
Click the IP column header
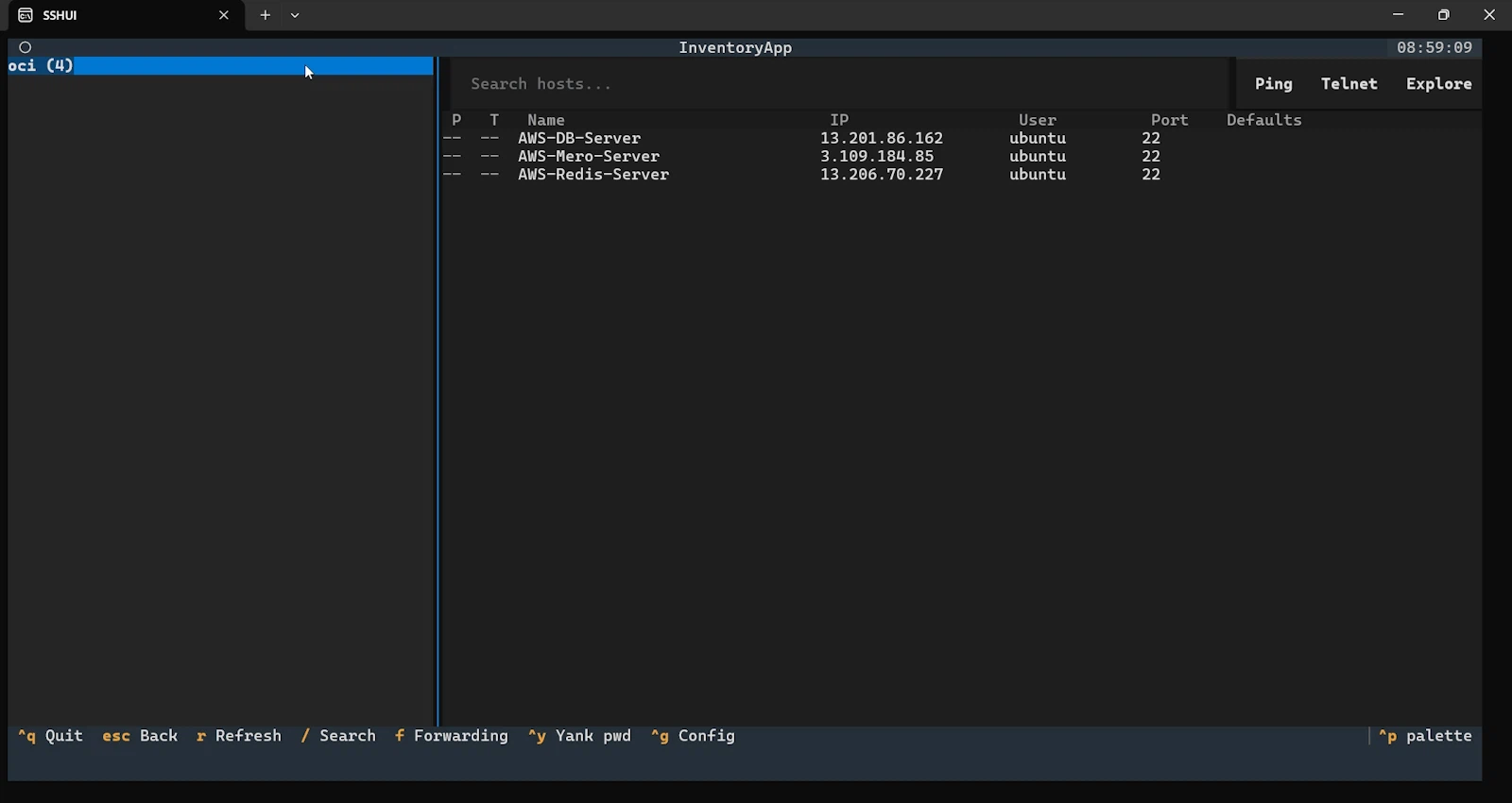coord(839,120)
